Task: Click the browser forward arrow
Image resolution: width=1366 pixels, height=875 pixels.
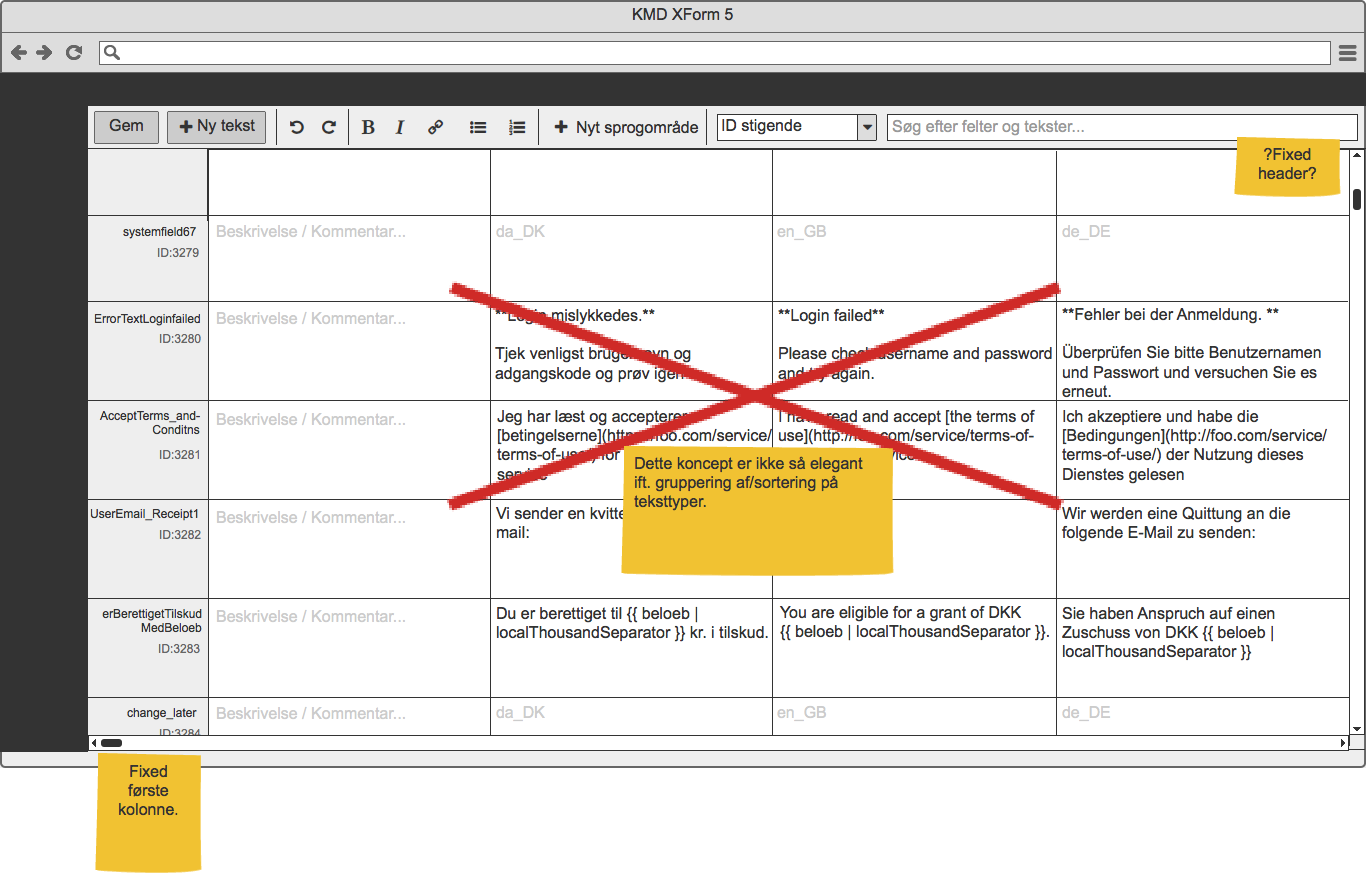Action: (x=45, y=52)
